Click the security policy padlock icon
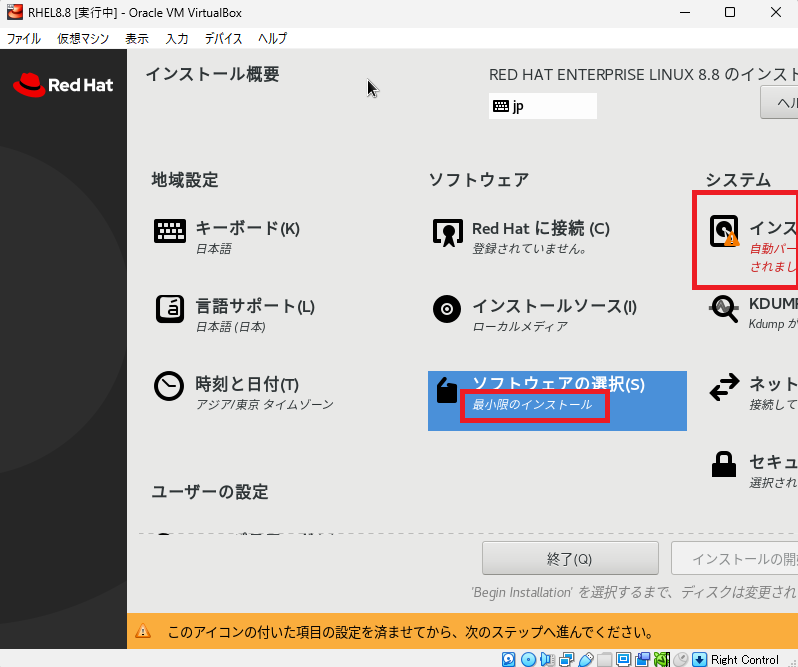Viewport: 798px width, 667px height. [x=724, y=464]
